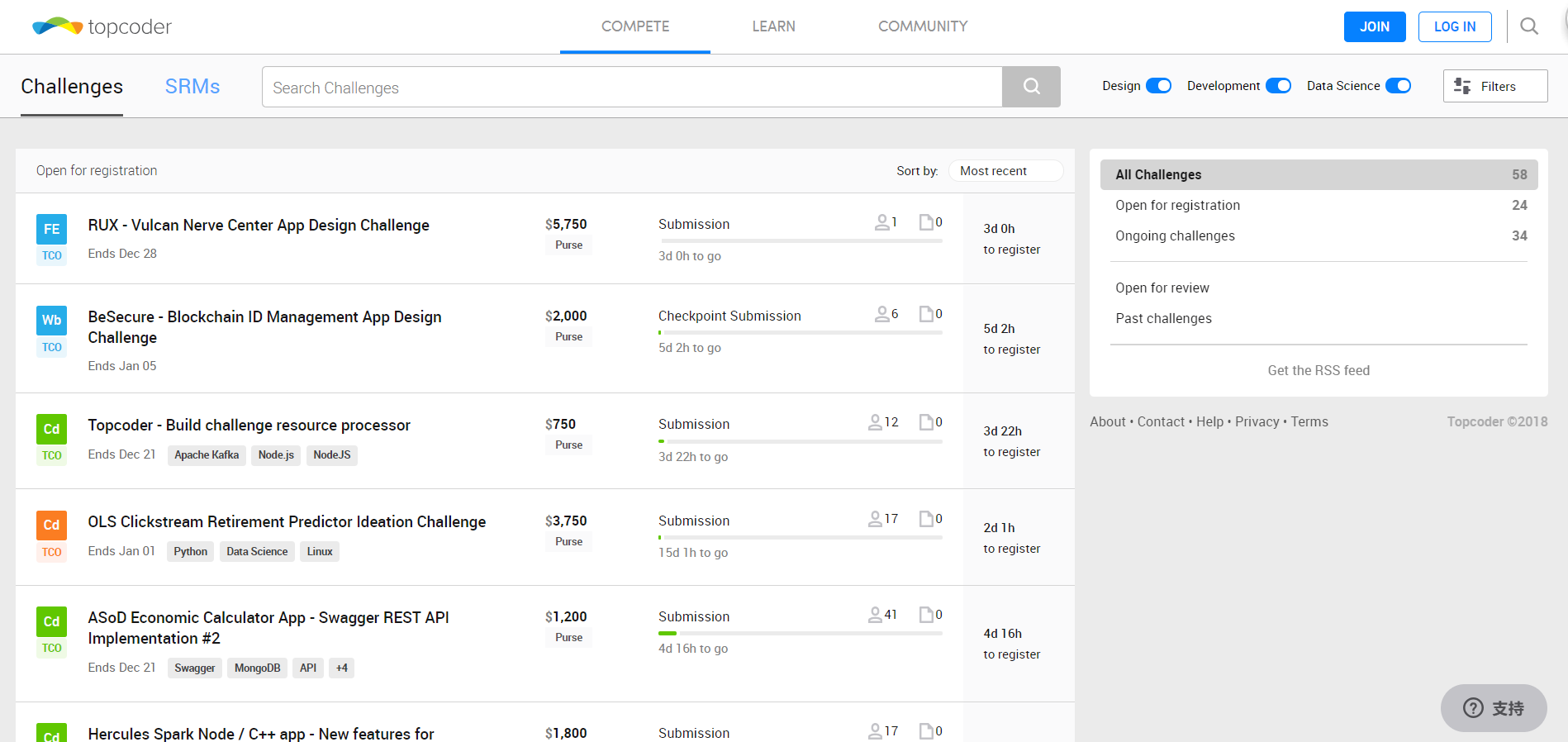
Task: Open Hercules Spark Node challenge
Action: (261, 734)
